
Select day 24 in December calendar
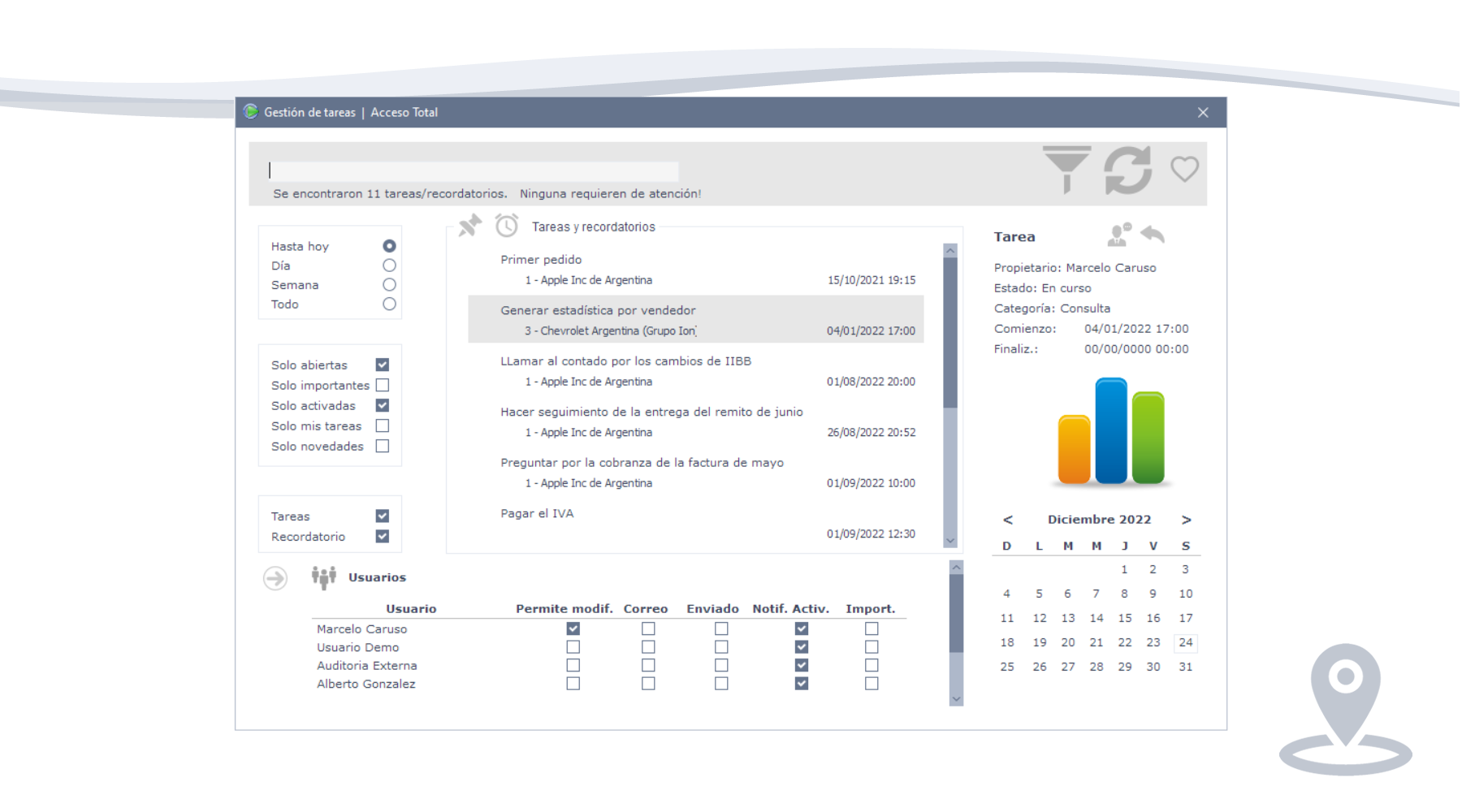point(1186,642)
